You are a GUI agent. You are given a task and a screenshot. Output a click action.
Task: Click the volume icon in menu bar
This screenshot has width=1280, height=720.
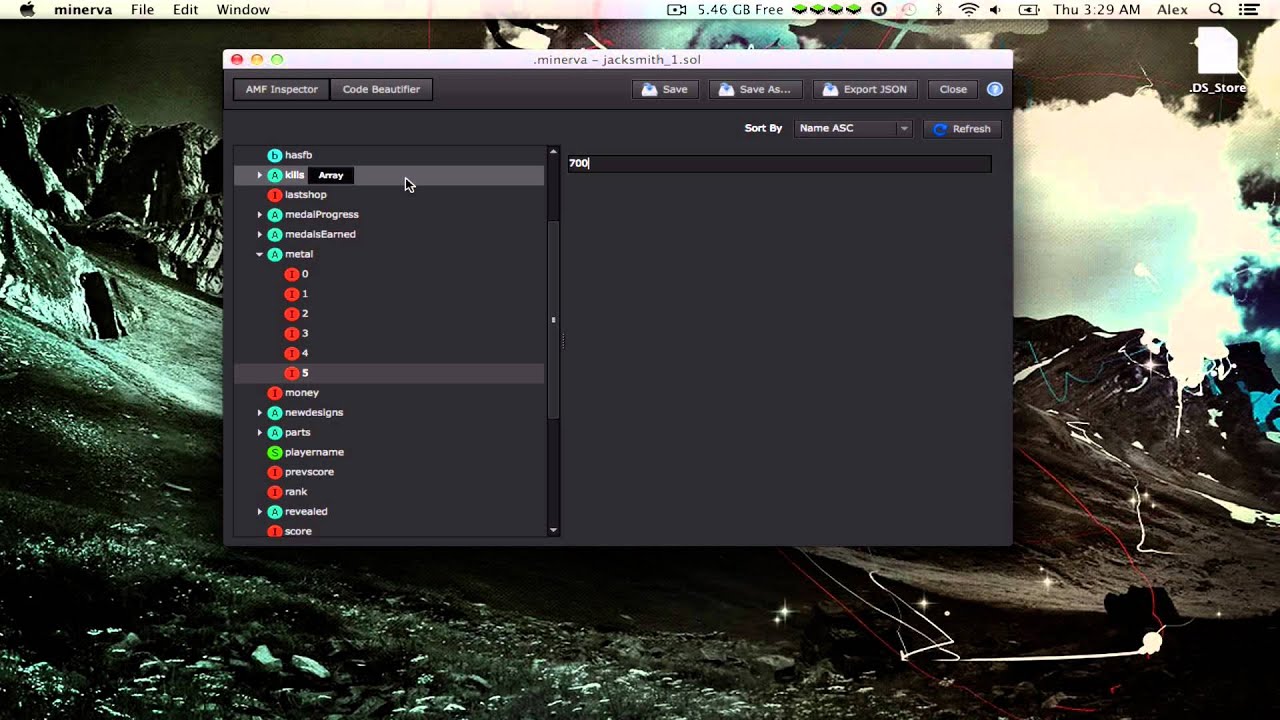coord(995,9)
